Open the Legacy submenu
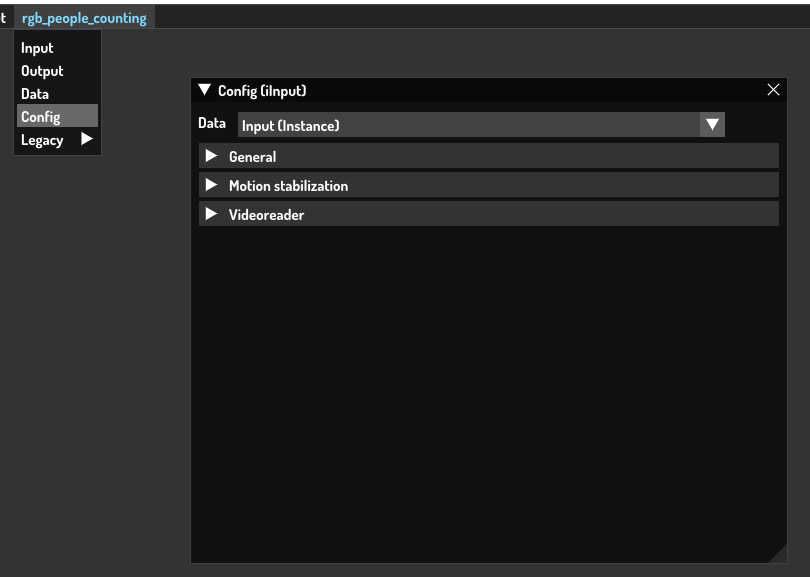The width and height of the screenshot is (810, 577). pyautogui.click(x=42, y=140)
